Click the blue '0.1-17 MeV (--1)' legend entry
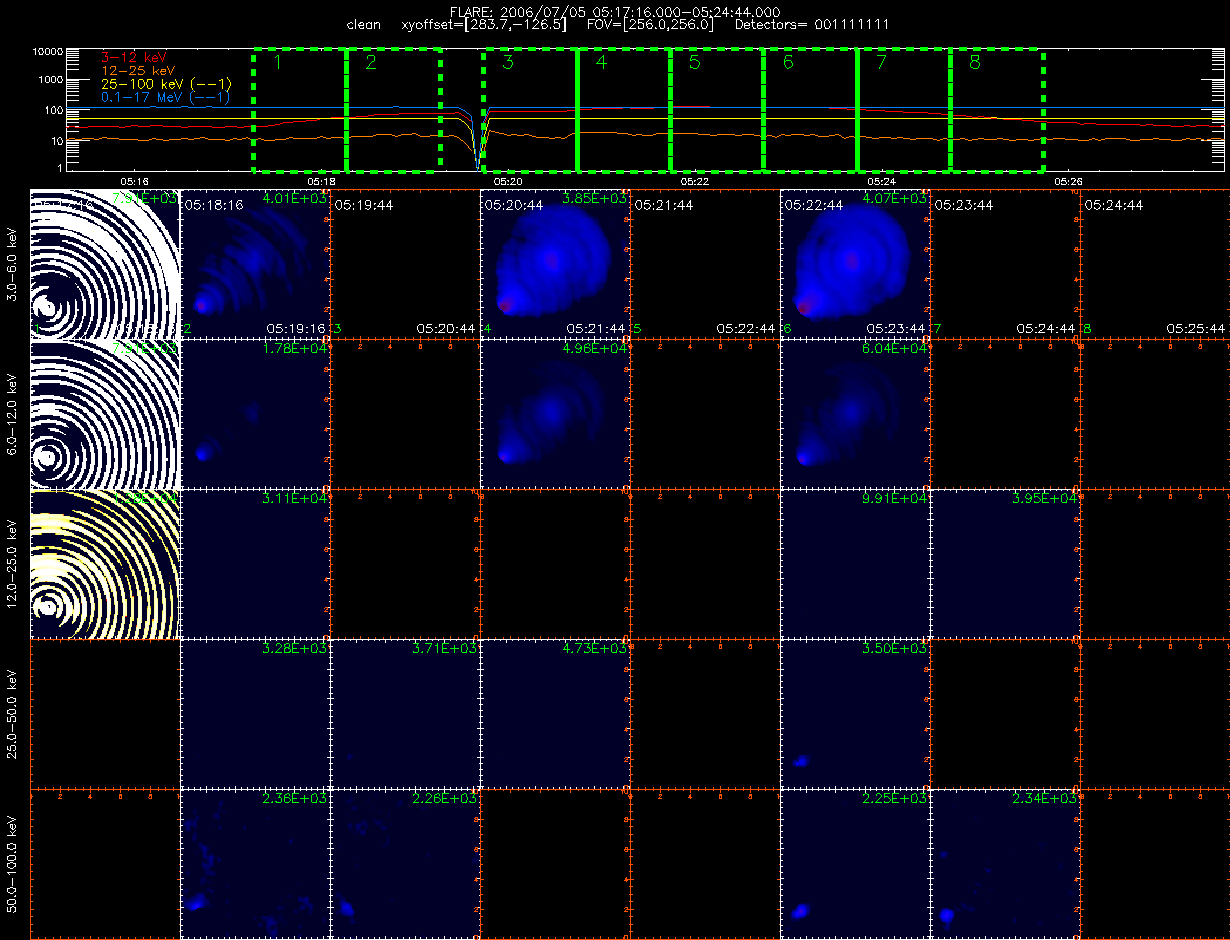 [166, 97]
